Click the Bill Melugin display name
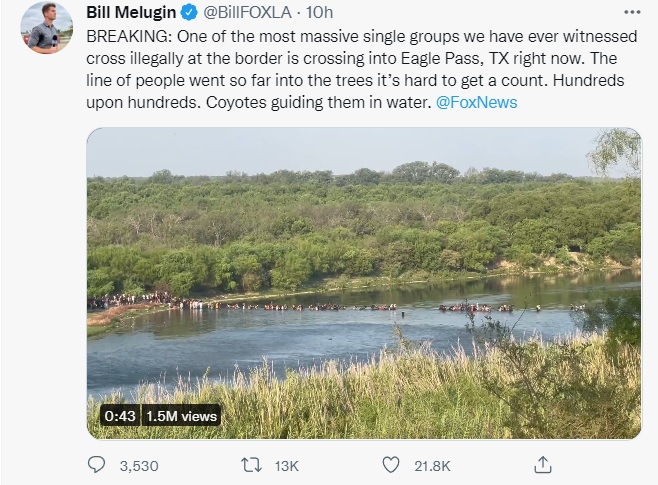The image size is (658, 485). [131, 13]
